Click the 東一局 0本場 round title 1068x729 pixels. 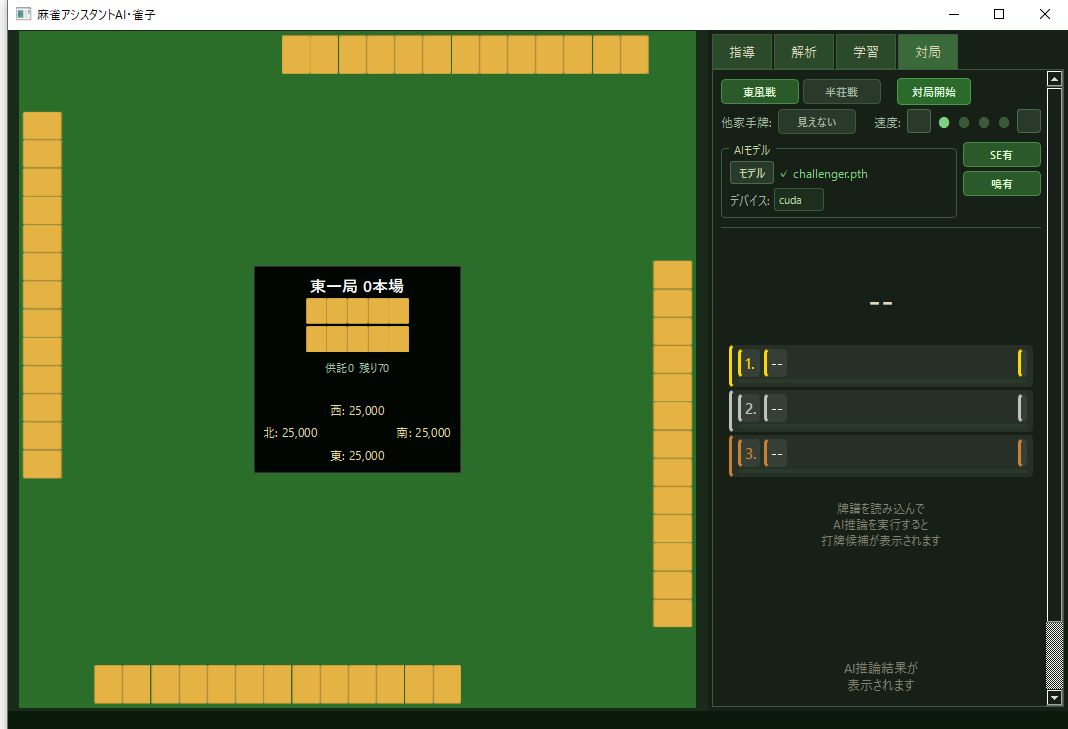357,286
